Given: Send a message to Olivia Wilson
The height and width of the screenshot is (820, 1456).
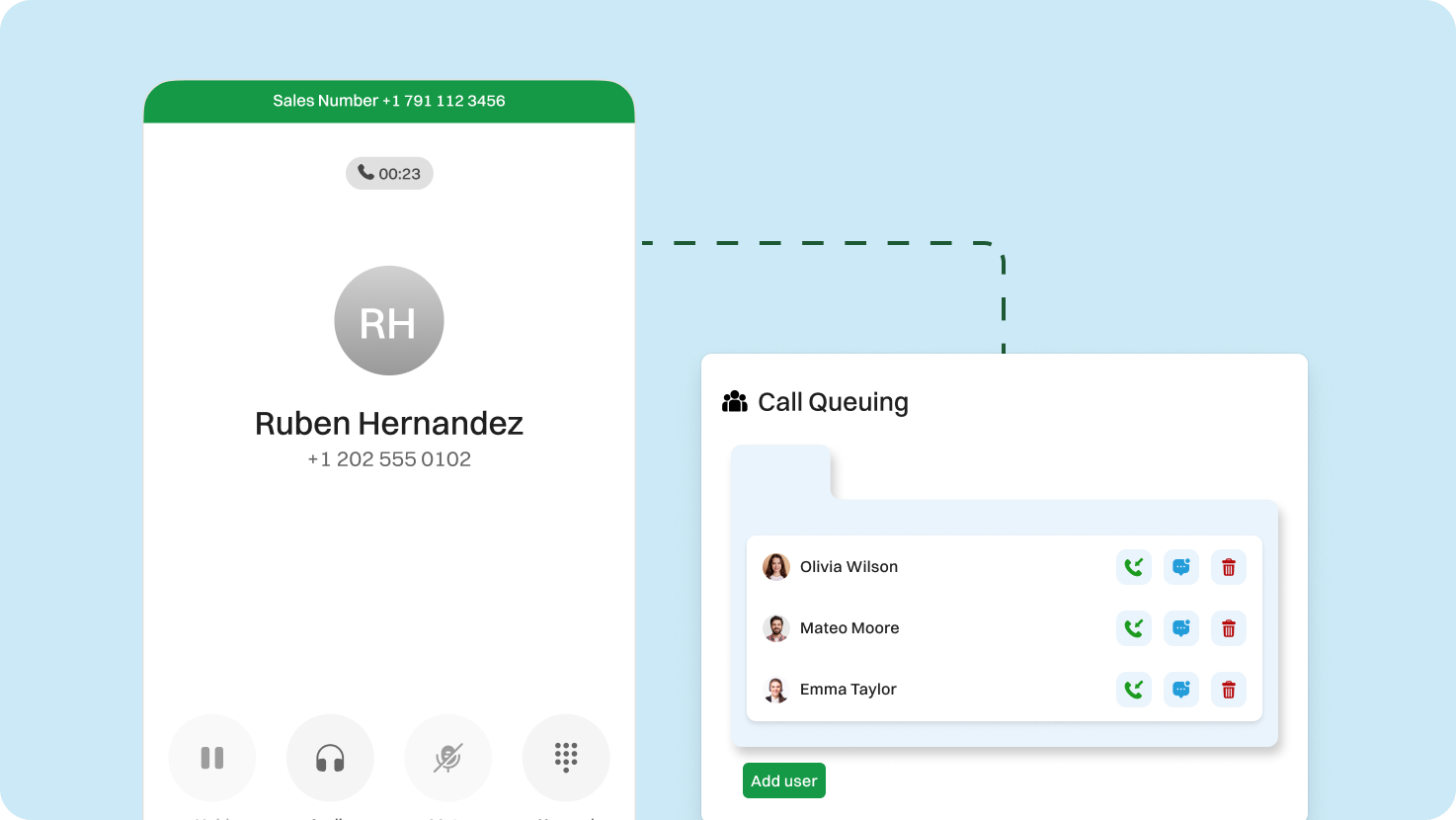Looking at the screenshot, I should tap(1180, 567).
